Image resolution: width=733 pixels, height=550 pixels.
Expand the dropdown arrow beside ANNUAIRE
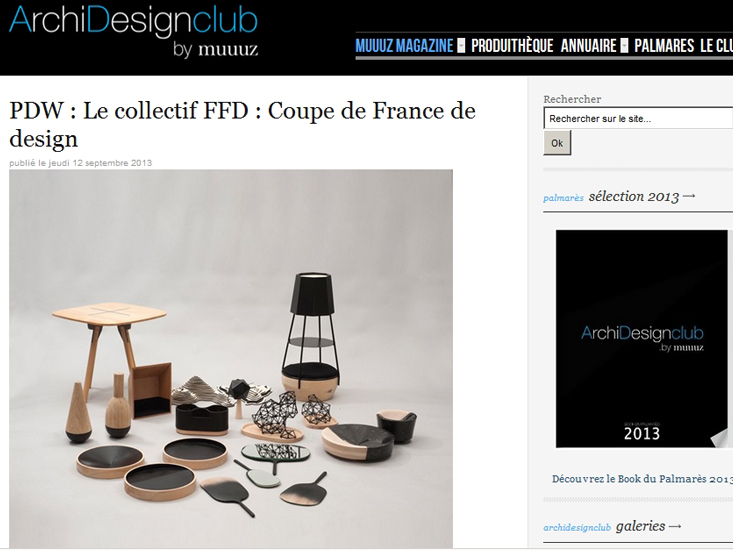pos(624,46)
